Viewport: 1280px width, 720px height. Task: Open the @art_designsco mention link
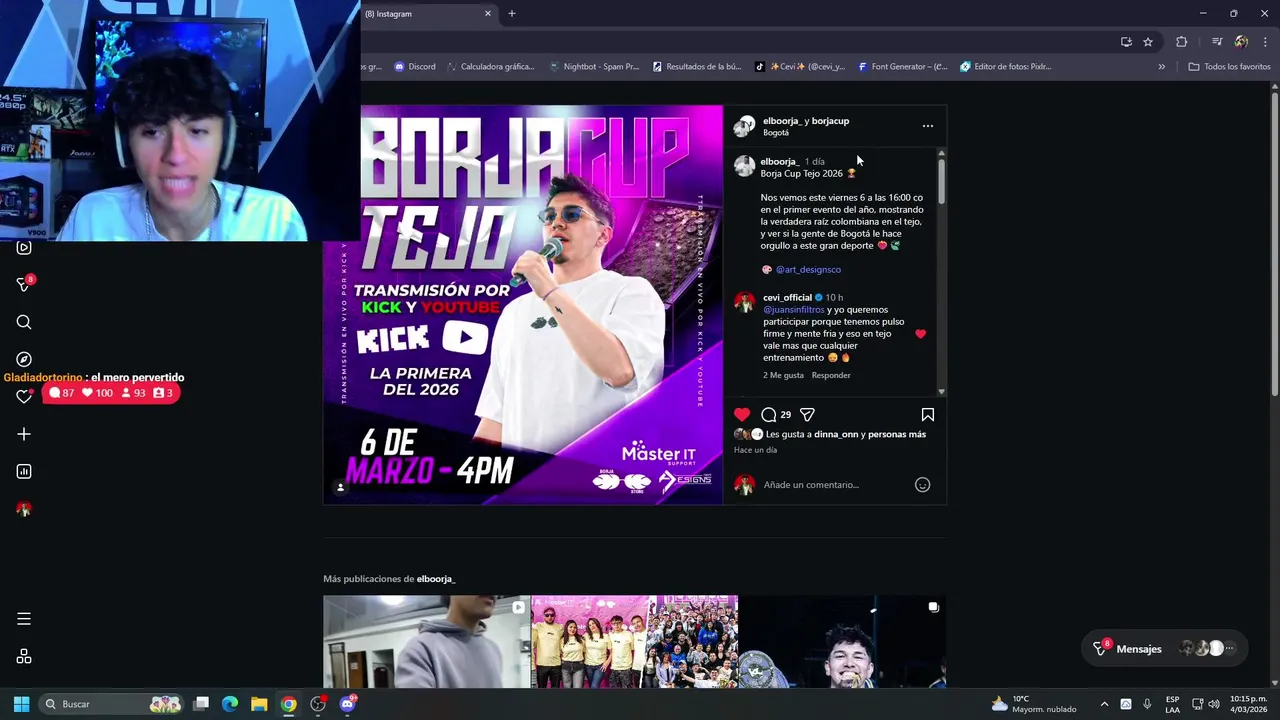(808, 269)
